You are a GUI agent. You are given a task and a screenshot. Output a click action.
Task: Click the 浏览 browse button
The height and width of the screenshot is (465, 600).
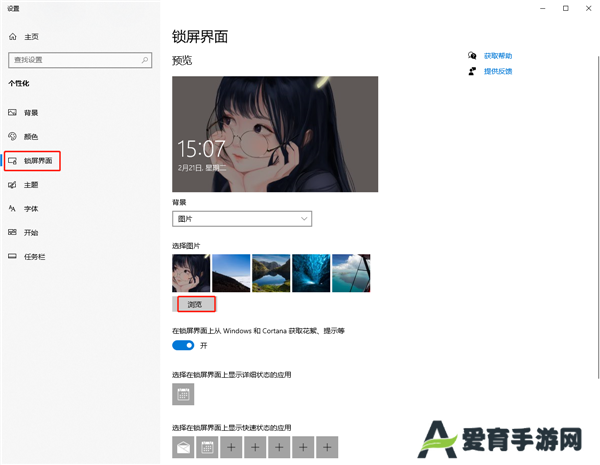coord(195,304)
